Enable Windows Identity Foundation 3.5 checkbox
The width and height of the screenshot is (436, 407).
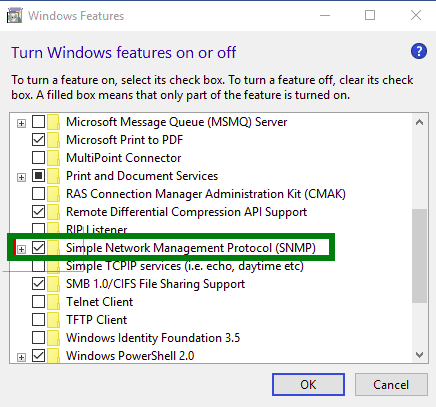pyautogui.click(x=38, y=338)
